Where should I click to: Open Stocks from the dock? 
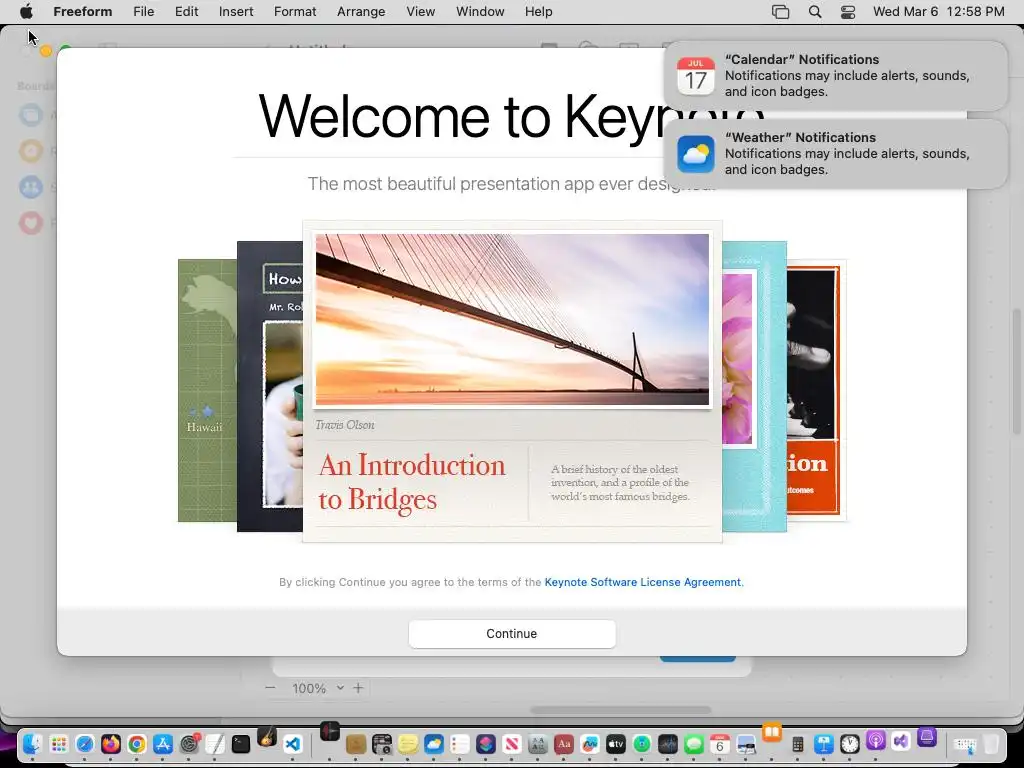pyautogui.click(x=667, y=744)
